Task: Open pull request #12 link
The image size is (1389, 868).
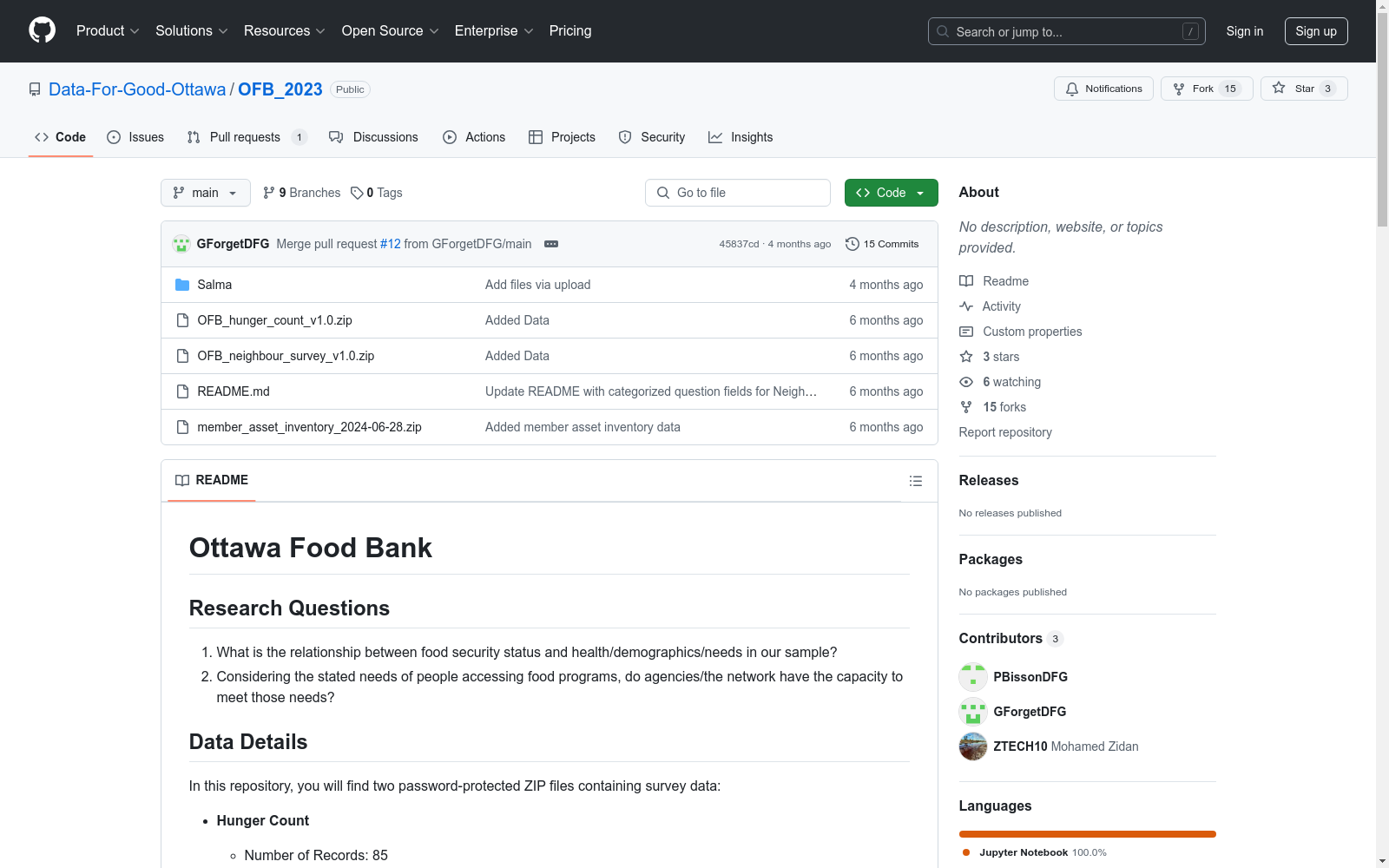Action: click(391, 244)
